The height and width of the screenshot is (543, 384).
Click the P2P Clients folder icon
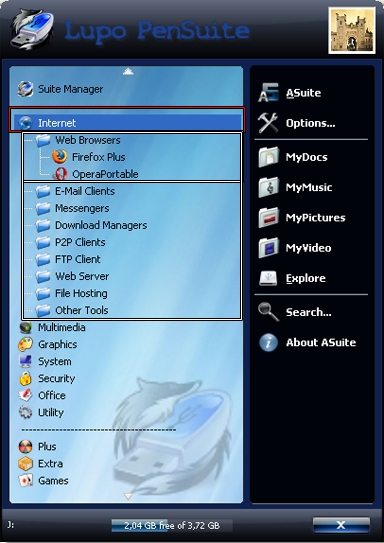43,242
